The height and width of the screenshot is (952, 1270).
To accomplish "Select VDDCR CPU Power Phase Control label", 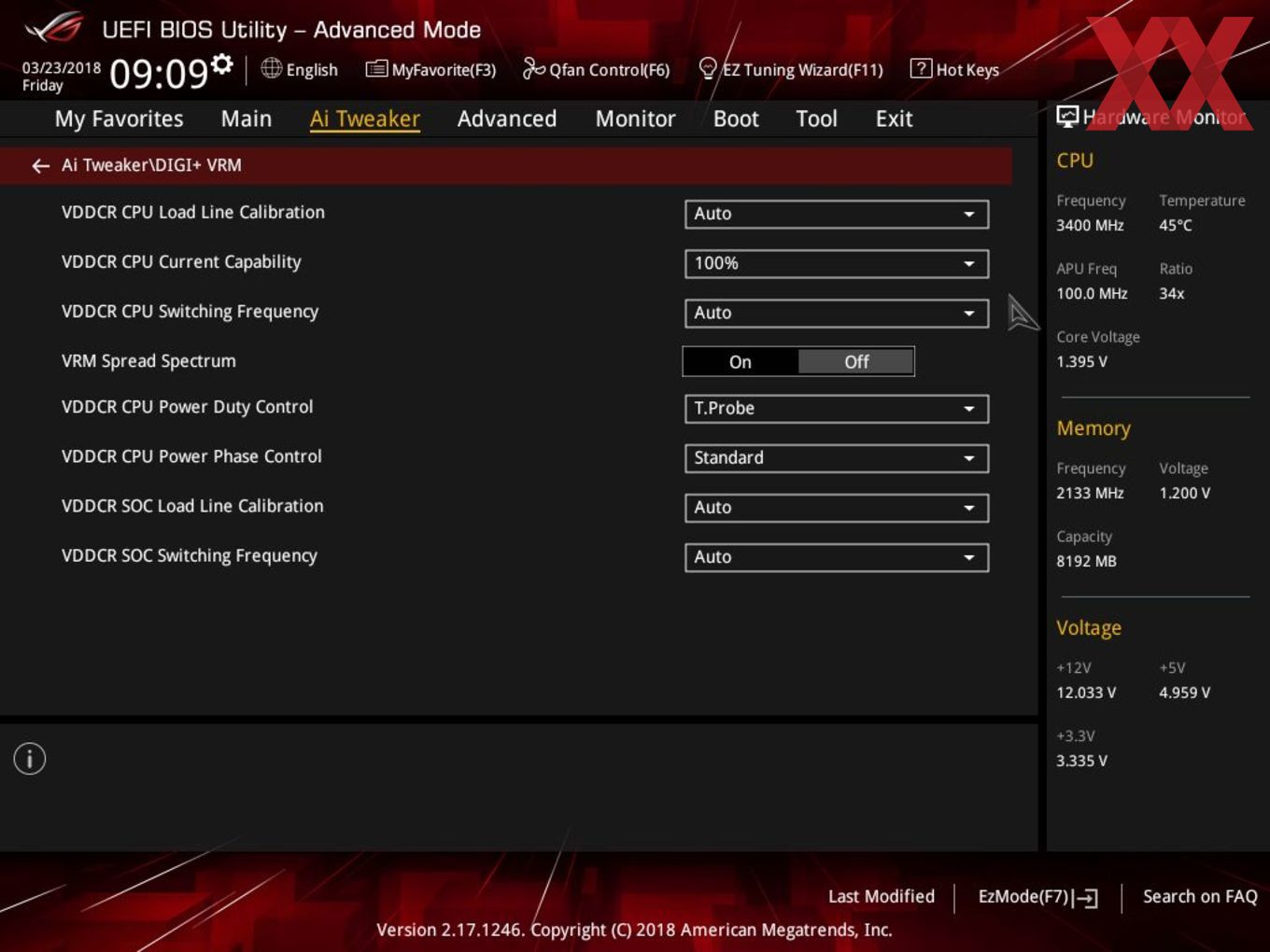I will (x=191, y=456).
